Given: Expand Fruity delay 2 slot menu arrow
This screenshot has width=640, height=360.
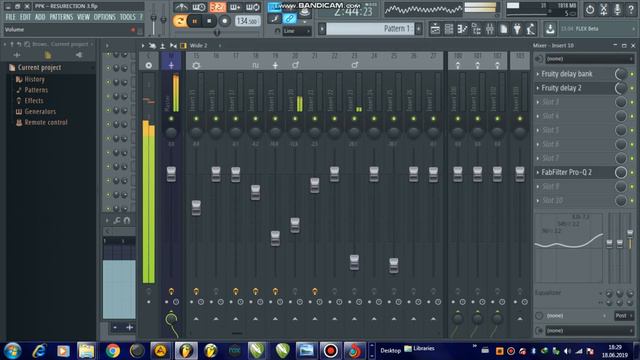Looking at the screenshot, I should [538, 88].
